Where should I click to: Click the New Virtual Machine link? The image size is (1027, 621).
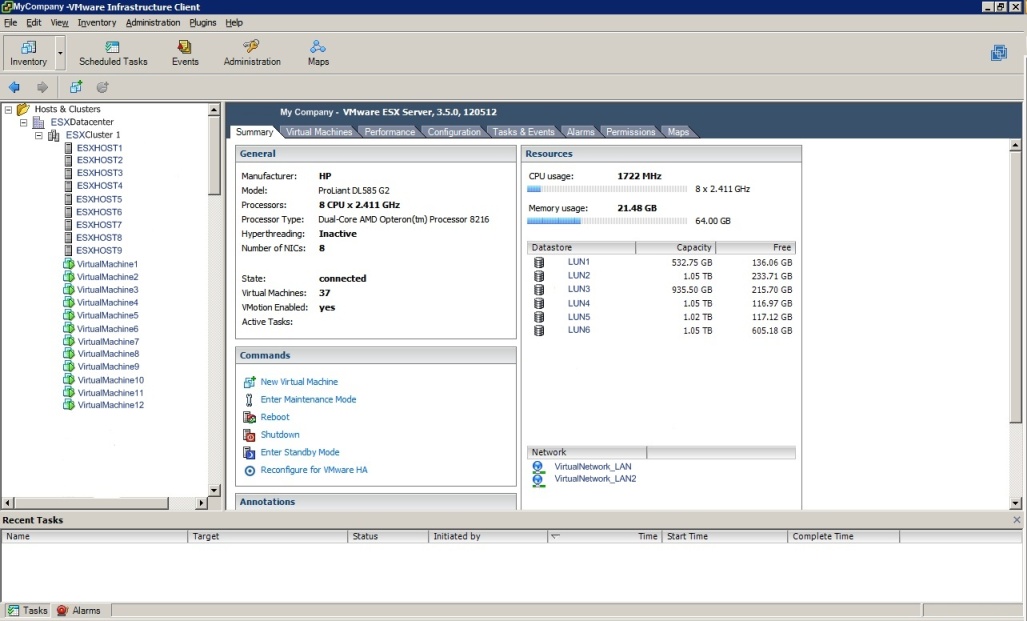pyautogui.click(x=299, y=382)
